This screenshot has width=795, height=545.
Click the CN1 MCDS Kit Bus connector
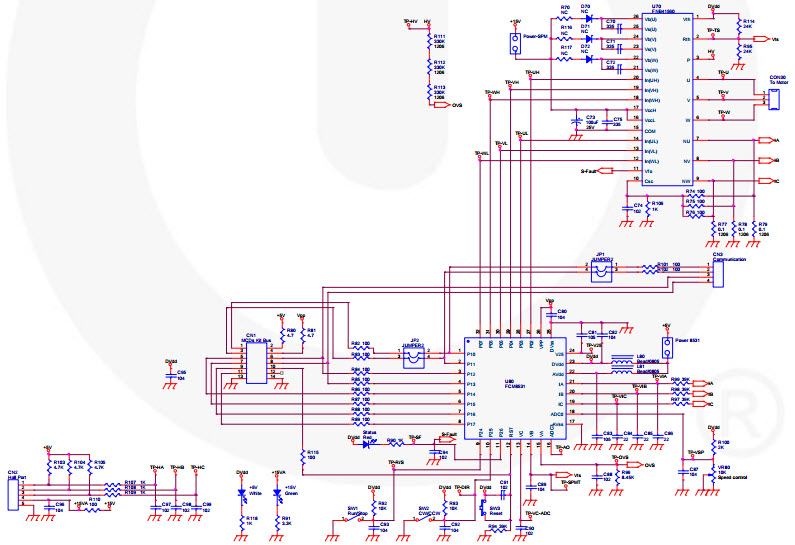[x=259, y=363]
